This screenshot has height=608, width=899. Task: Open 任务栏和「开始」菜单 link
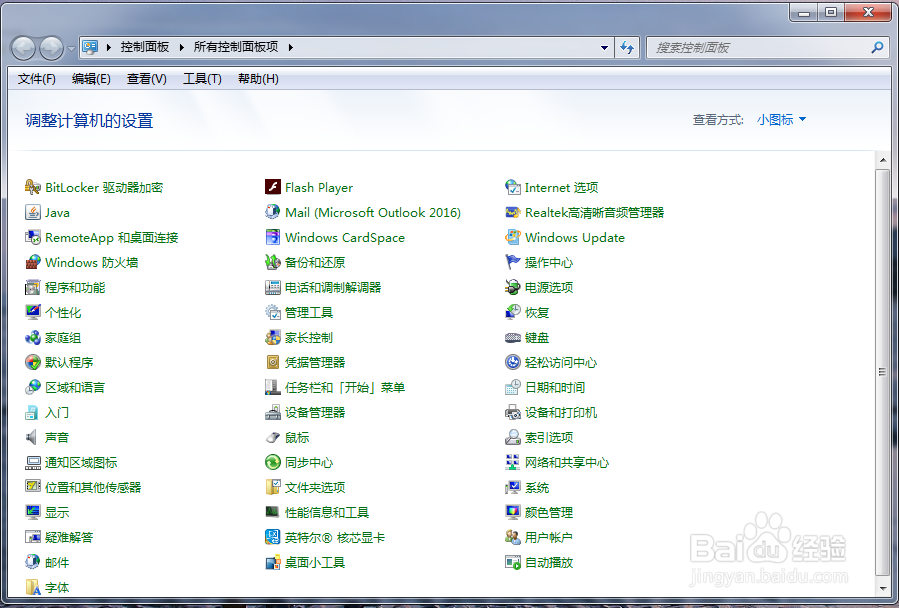point(345,387)
